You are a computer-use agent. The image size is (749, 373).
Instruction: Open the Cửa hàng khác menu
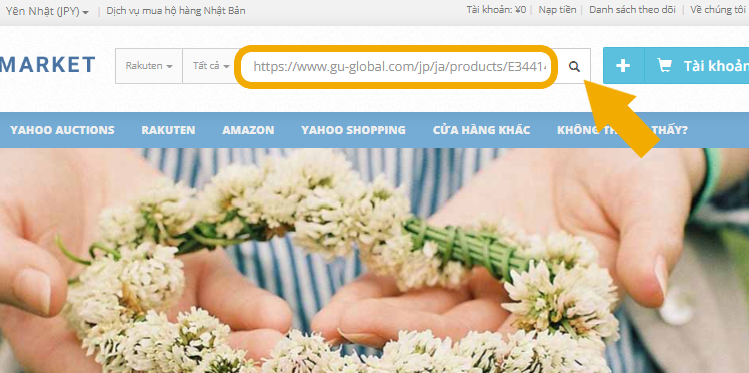point(482,130)
